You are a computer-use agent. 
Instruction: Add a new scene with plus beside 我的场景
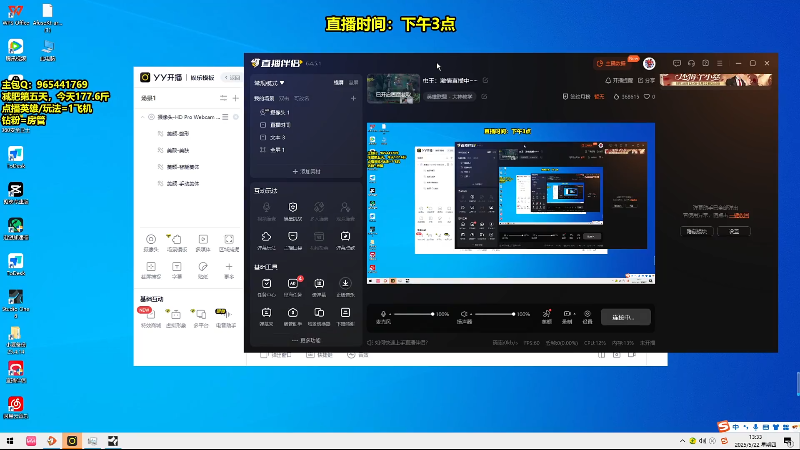tap(353, 98)
